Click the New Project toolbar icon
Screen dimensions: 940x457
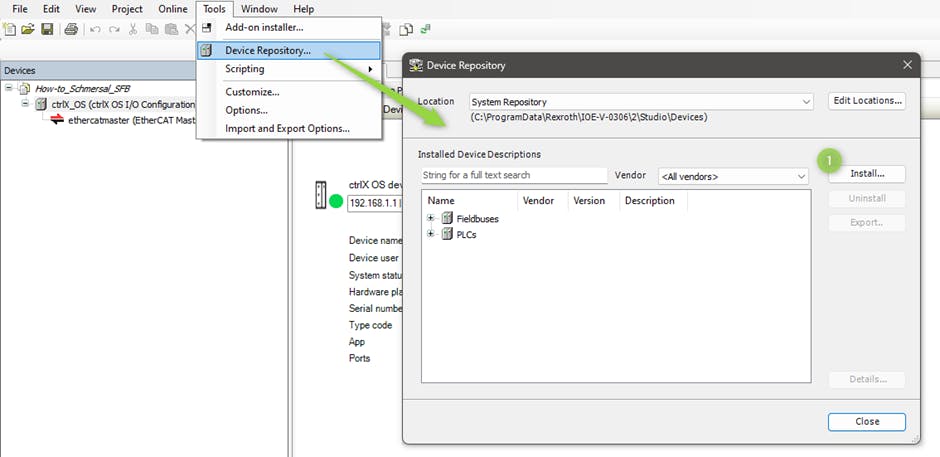coord(10,29)
